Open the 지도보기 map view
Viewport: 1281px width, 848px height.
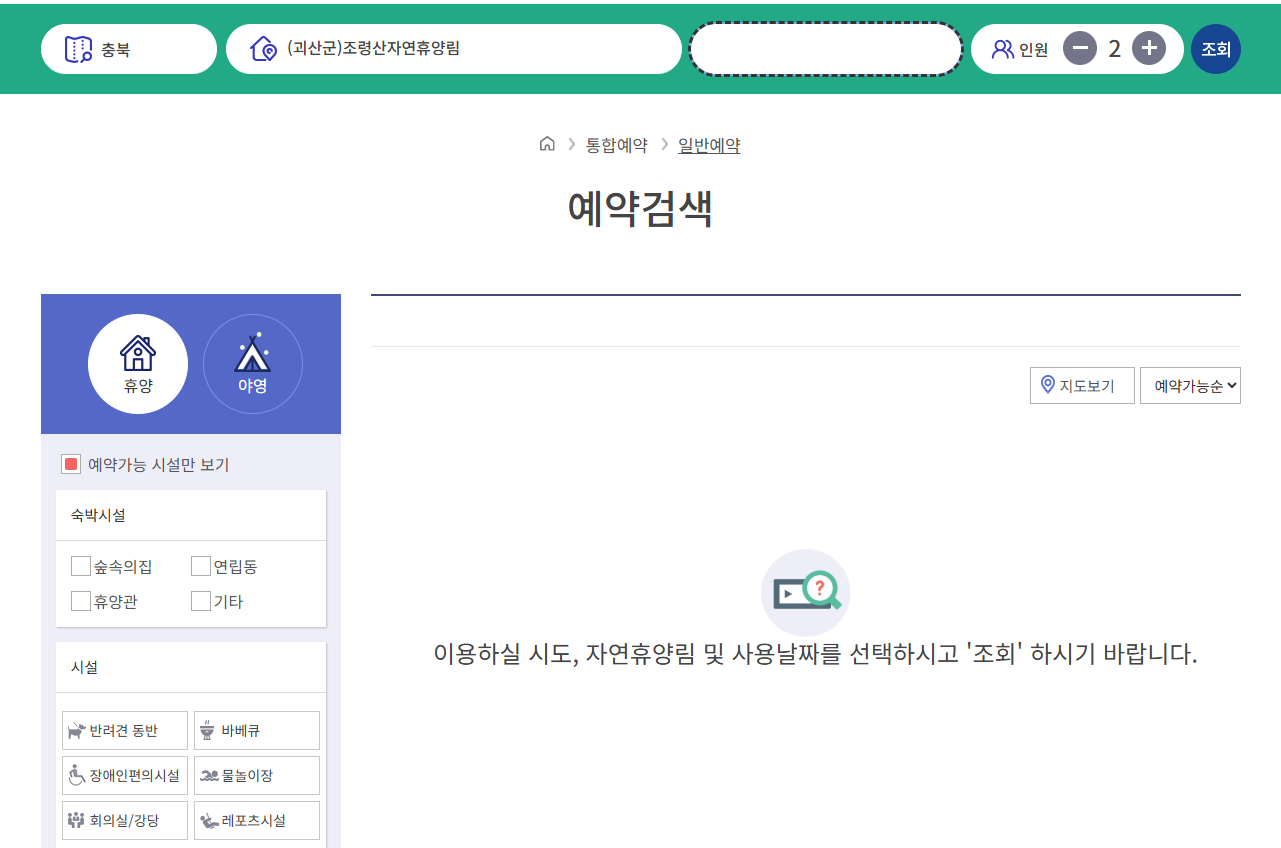point(1082,385)
